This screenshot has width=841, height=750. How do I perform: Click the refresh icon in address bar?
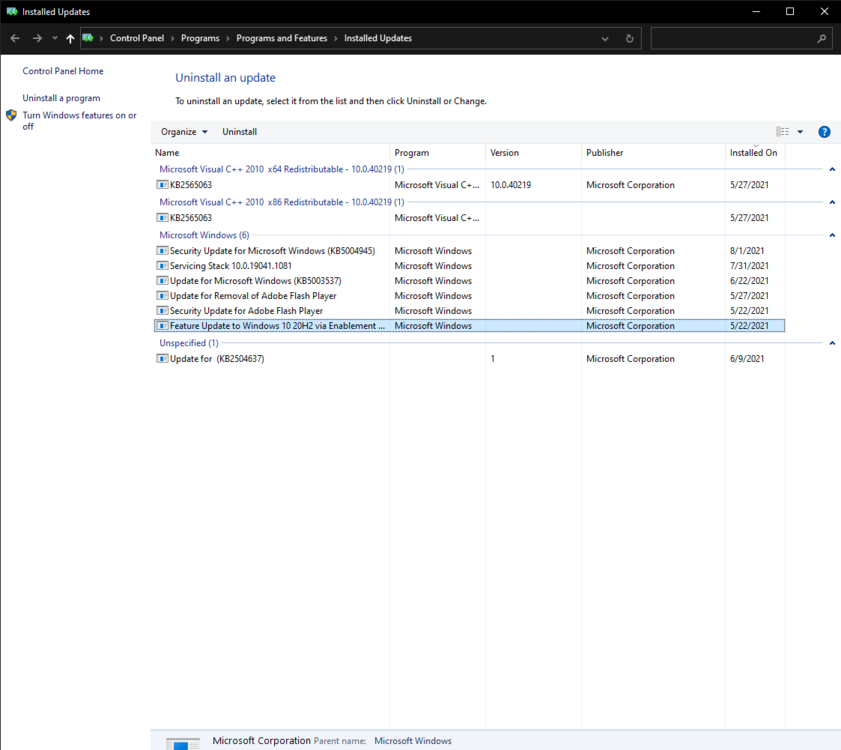[x=629, y=39]
